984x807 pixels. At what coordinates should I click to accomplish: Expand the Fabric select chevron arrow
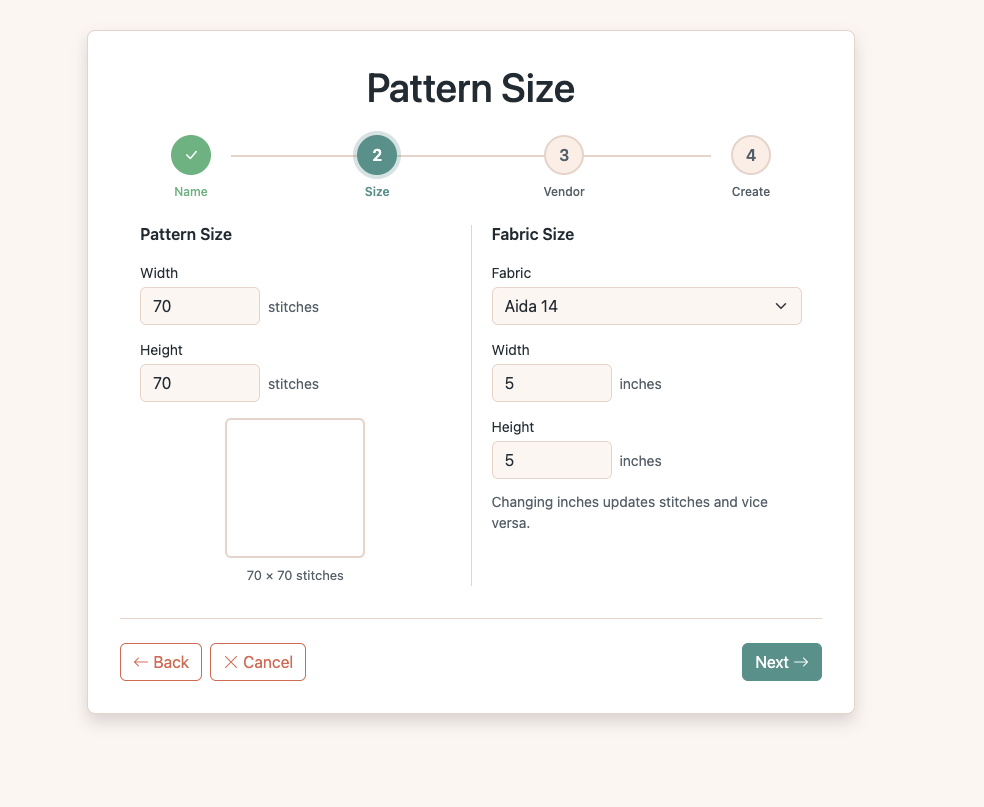tap(781, 306)
